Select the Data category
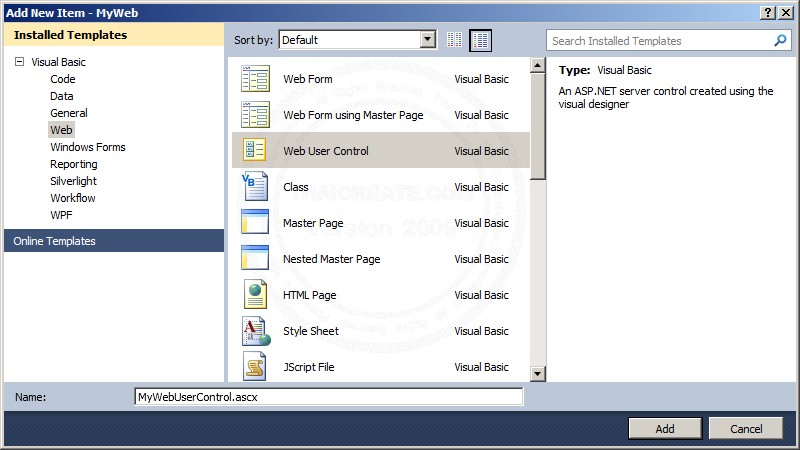The image size is (800, 450). pos(62,96)
